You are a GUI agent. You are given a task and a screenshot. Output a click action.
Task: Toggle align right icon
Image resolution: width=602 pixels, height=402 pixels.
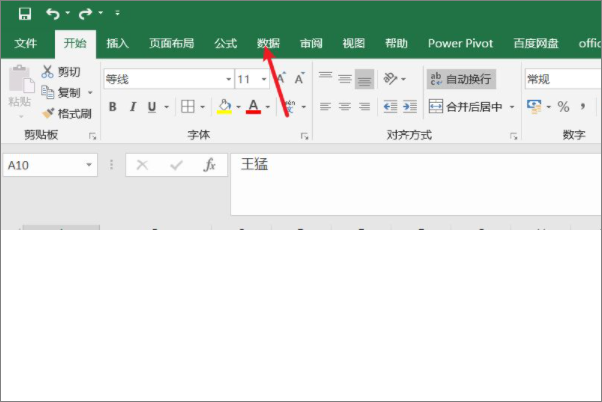pos(364,107)
